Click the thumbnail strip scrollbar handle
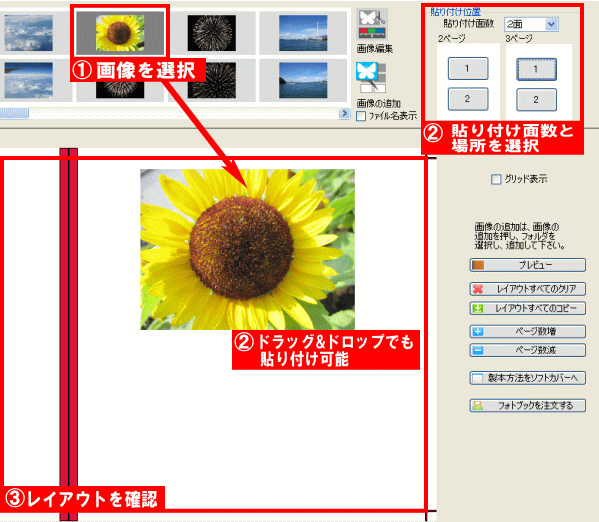 click(14, 113)
